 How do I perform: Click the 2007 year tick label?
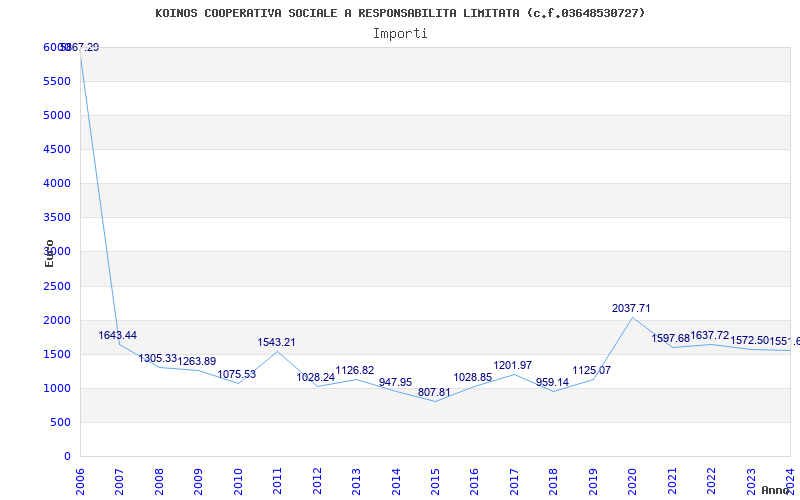(x=119, y=482)
